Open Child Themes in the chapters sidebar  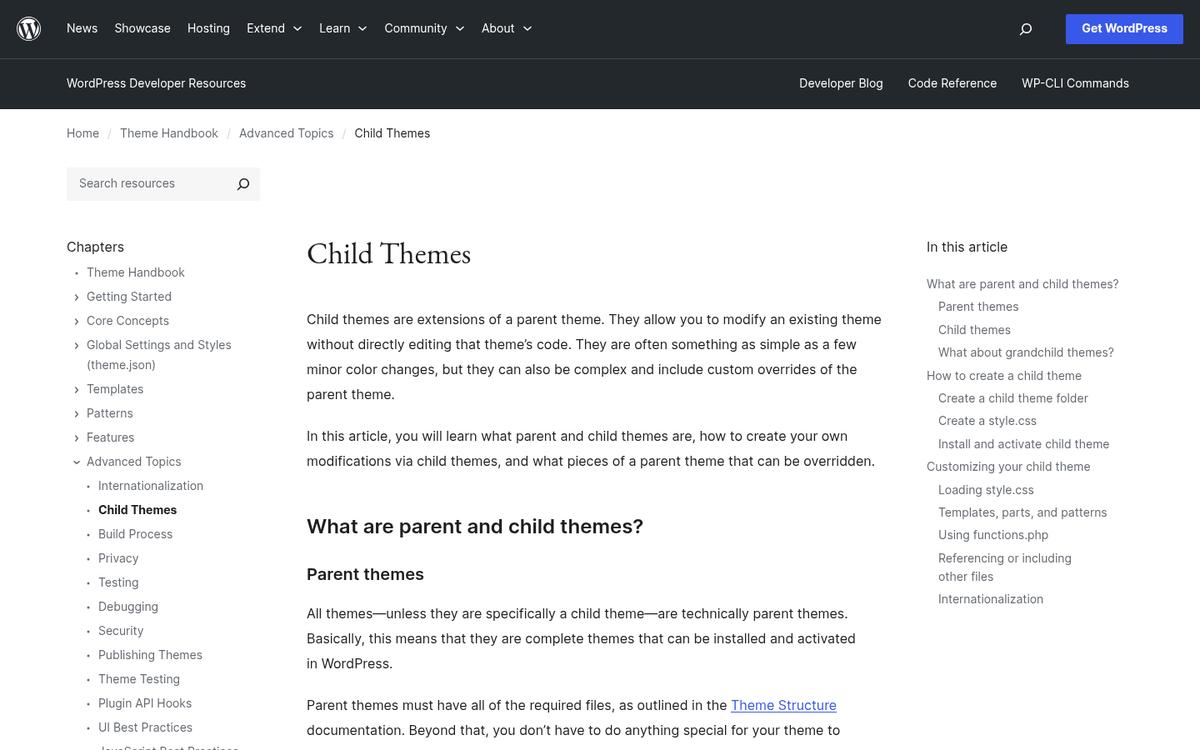137,510
